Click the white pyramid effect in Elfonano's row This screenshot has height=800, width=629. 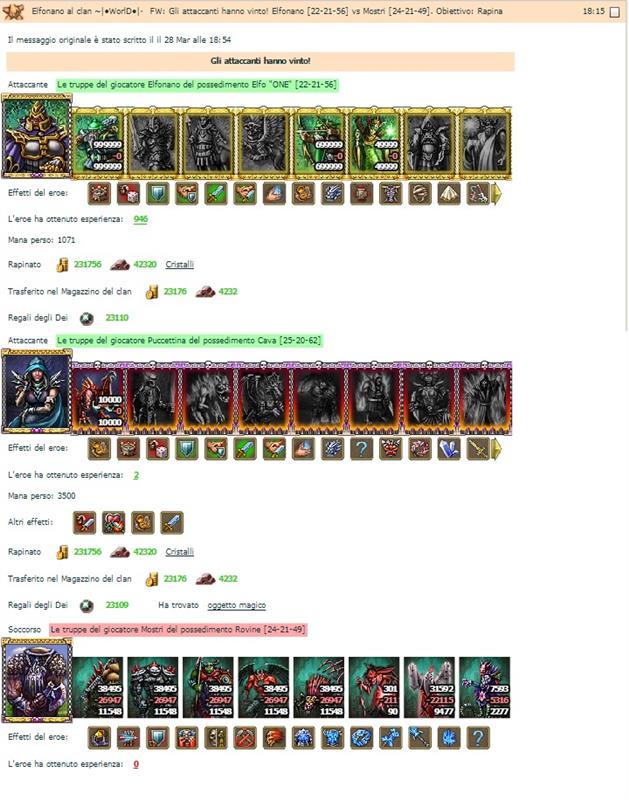(x=449, y=194)
